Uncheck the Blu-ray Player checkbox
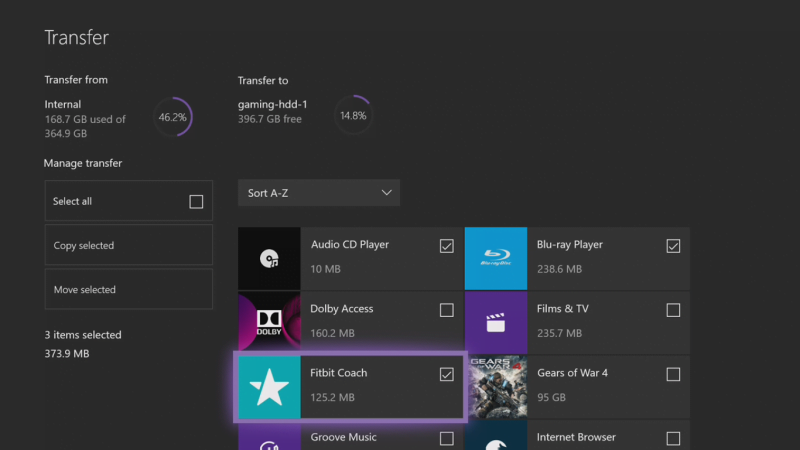The width and height of the screenshot is (800, 450). pos(673,246)
